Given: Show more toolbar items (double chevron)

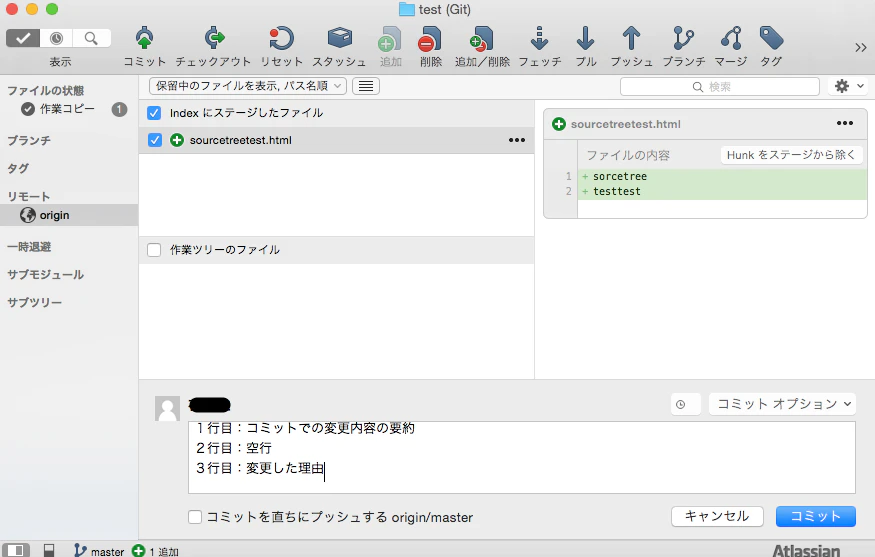Looking at the screenshot, I should (860, 47).
